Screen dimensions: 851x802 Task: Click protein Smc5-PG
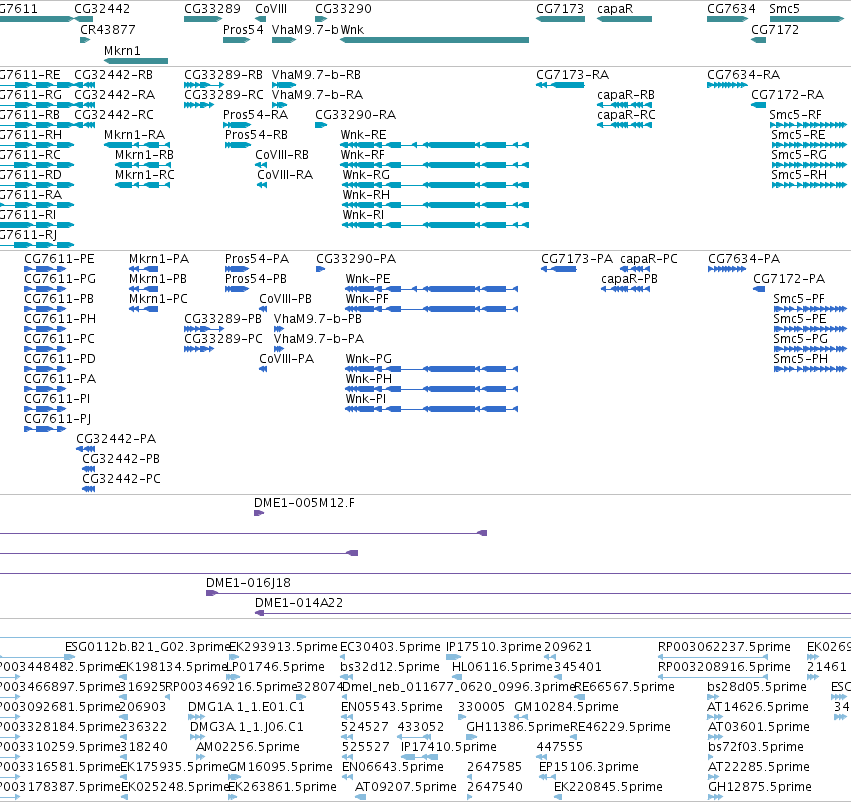pos(801,339)
